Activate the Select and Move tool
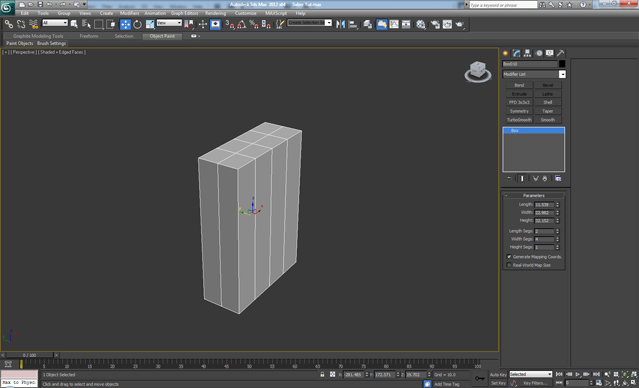This screenshot has height=388, width=639. coord(126,24)
